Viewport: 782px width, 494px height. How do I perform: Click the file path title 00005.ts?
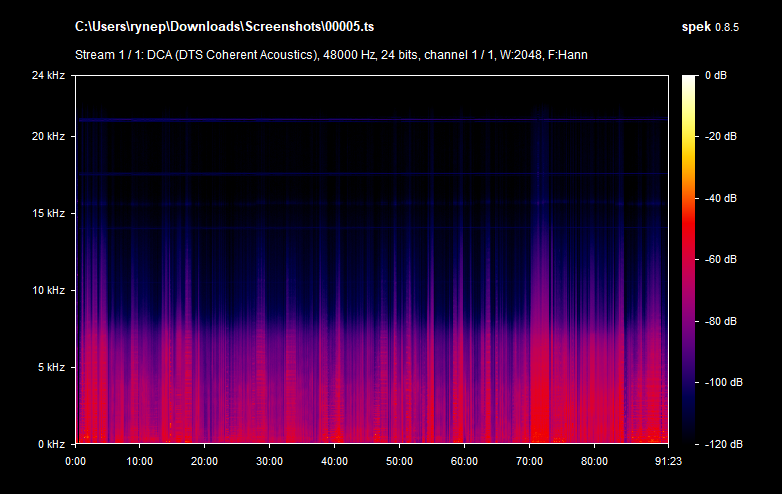232,25
